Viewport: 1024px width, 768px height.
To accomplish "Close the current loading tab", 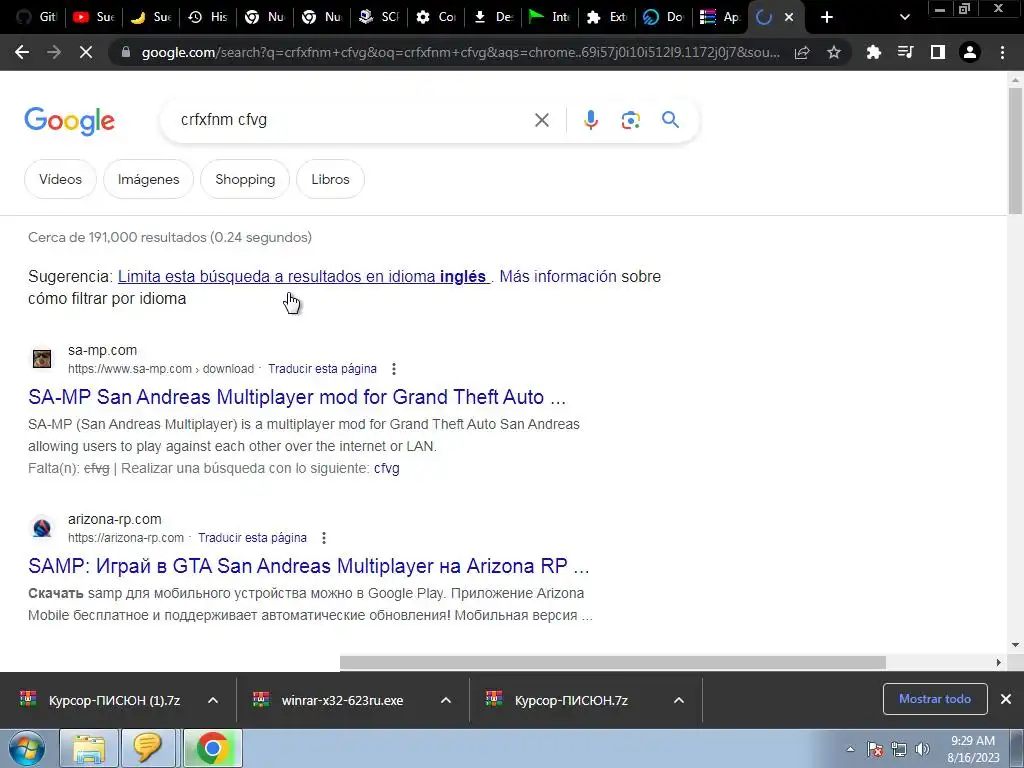I will pos(789,18).
